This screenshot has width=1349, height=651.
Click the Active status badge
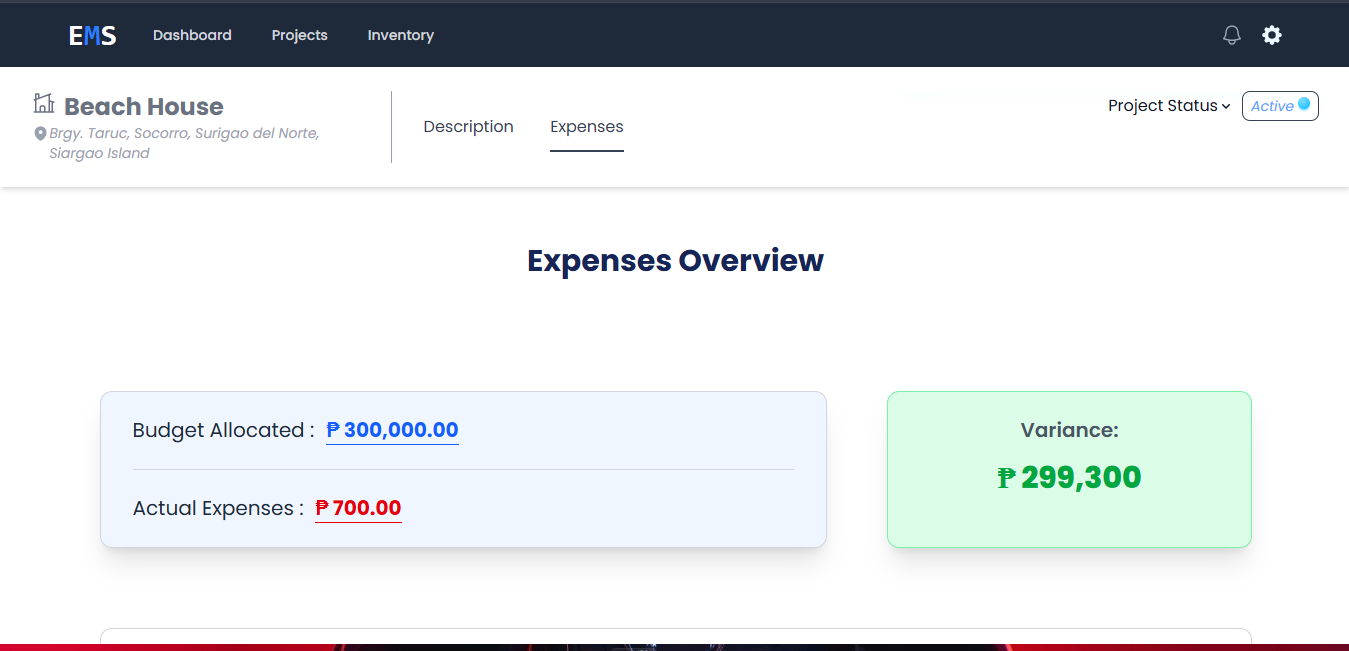click(1279, 106)
